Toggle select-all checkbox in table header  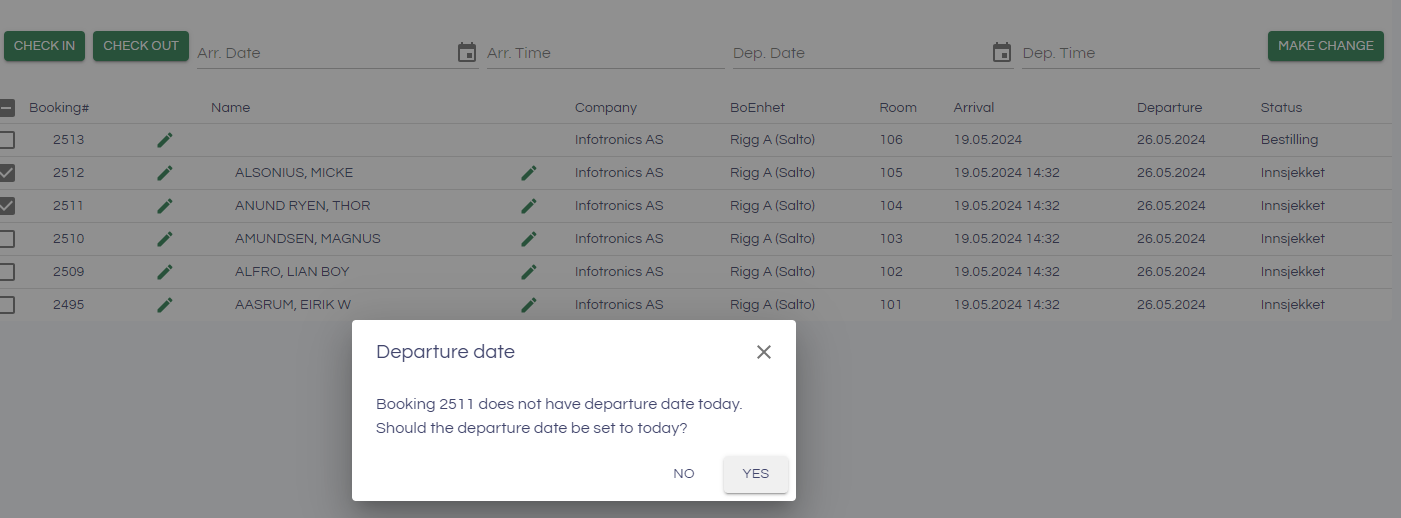[x=7, y=108]
